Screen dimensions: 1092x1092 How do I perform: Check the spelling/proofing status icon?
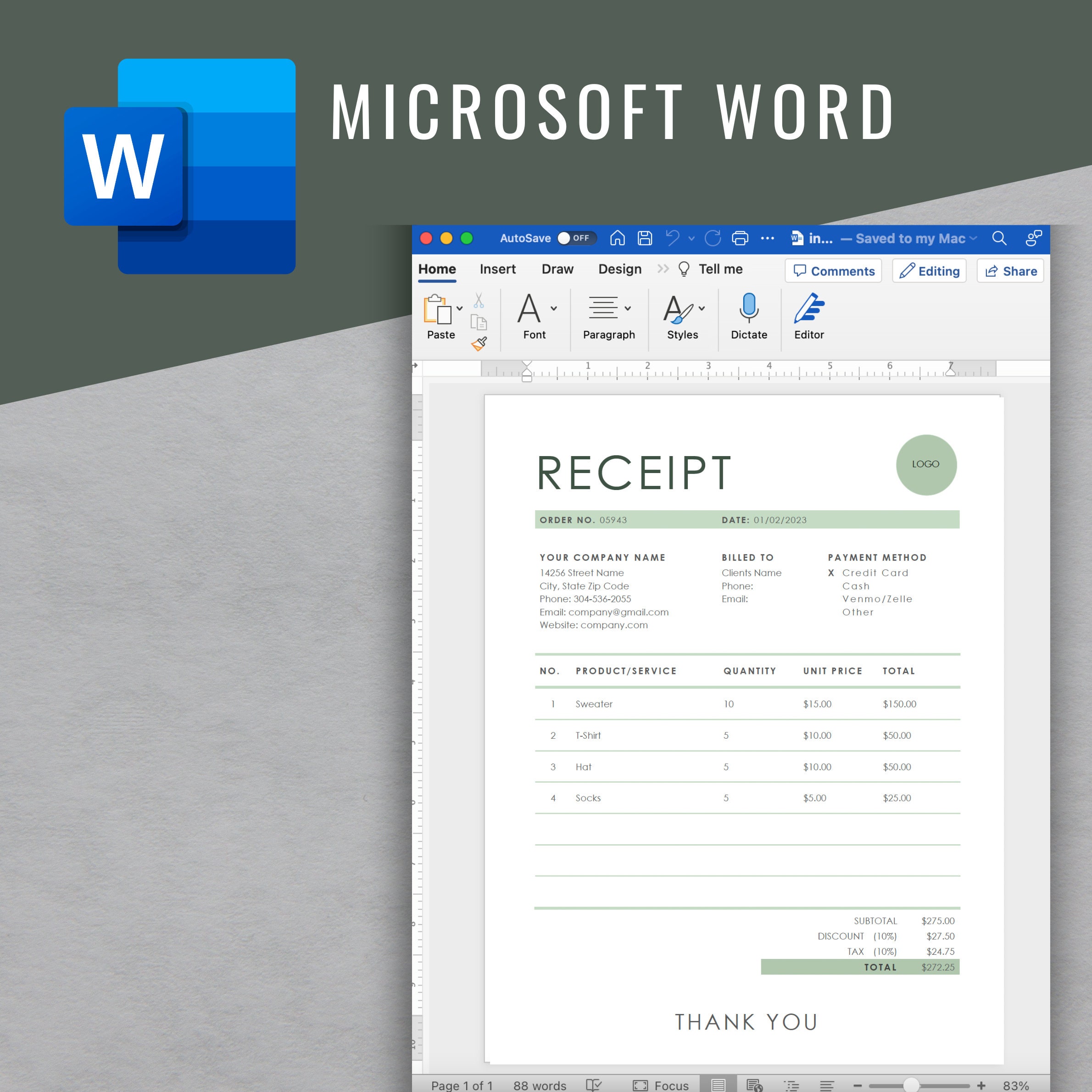[x=593, y=1085]
